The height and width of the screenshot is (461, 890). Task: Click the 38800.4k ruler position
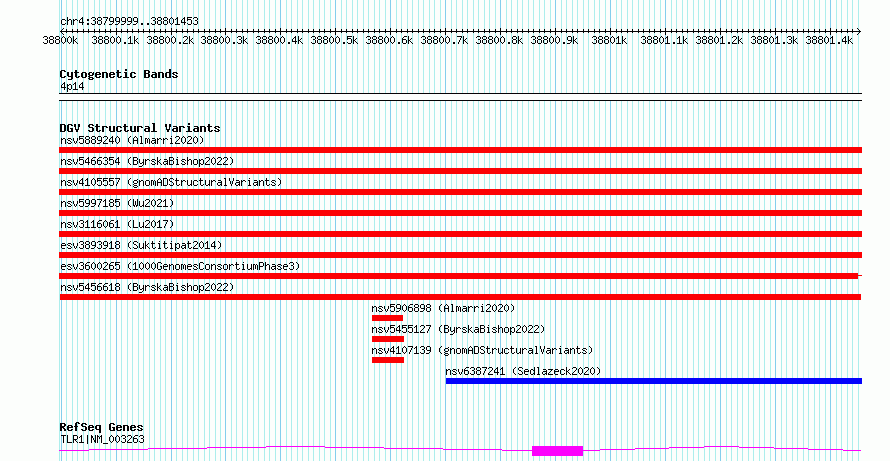point(279,40)
